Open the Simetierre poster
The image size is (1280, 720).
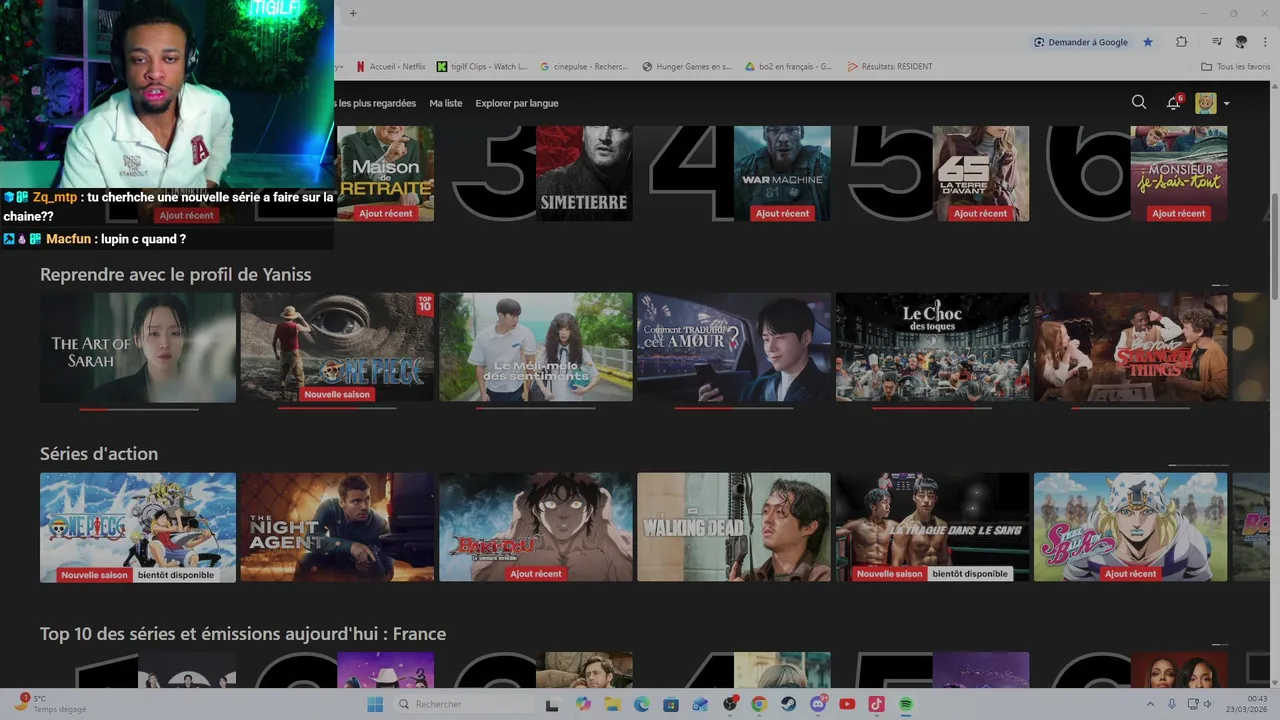pos(584,173)
